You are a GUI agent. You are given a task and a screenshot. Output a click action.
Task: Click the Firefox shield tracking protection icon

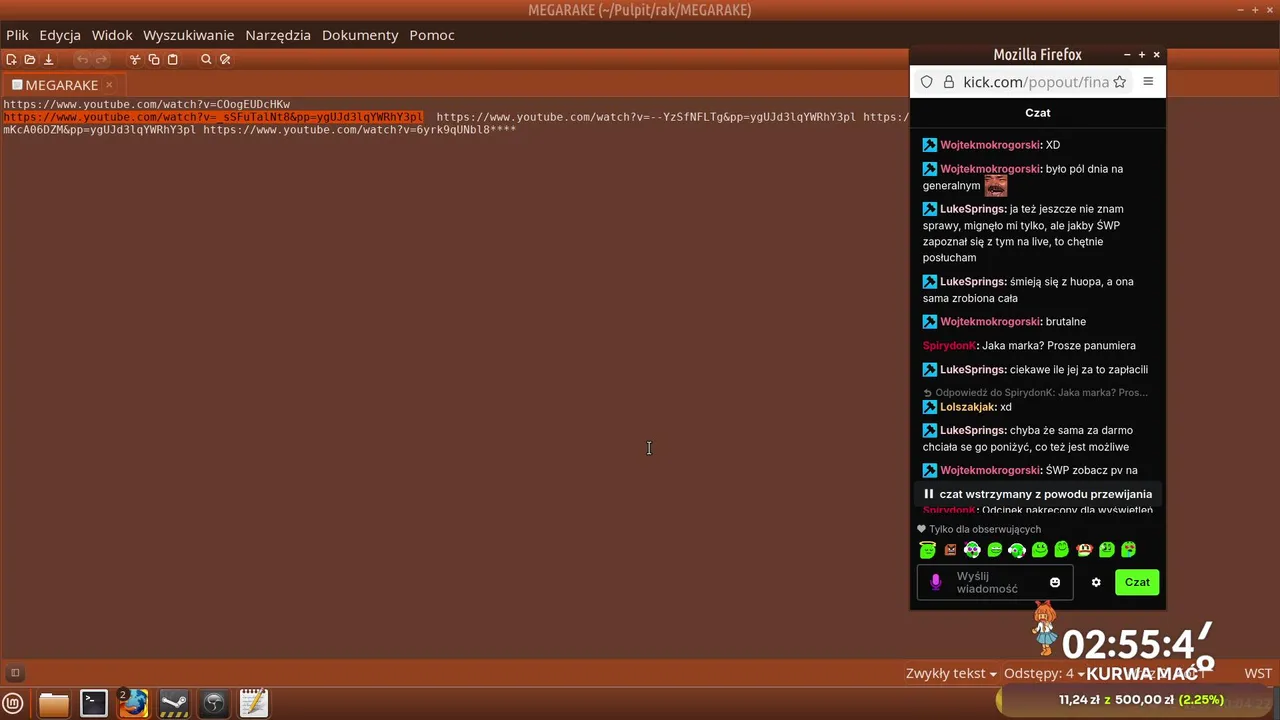tap(926, 82)
